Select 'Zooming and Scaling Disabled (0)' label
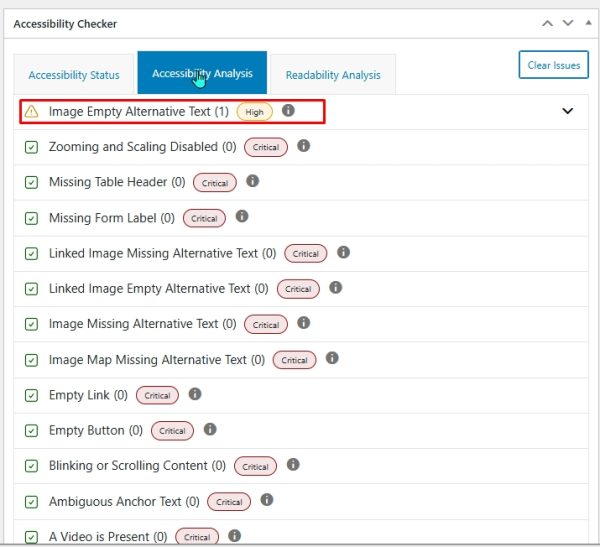 (x=142, y=147)
